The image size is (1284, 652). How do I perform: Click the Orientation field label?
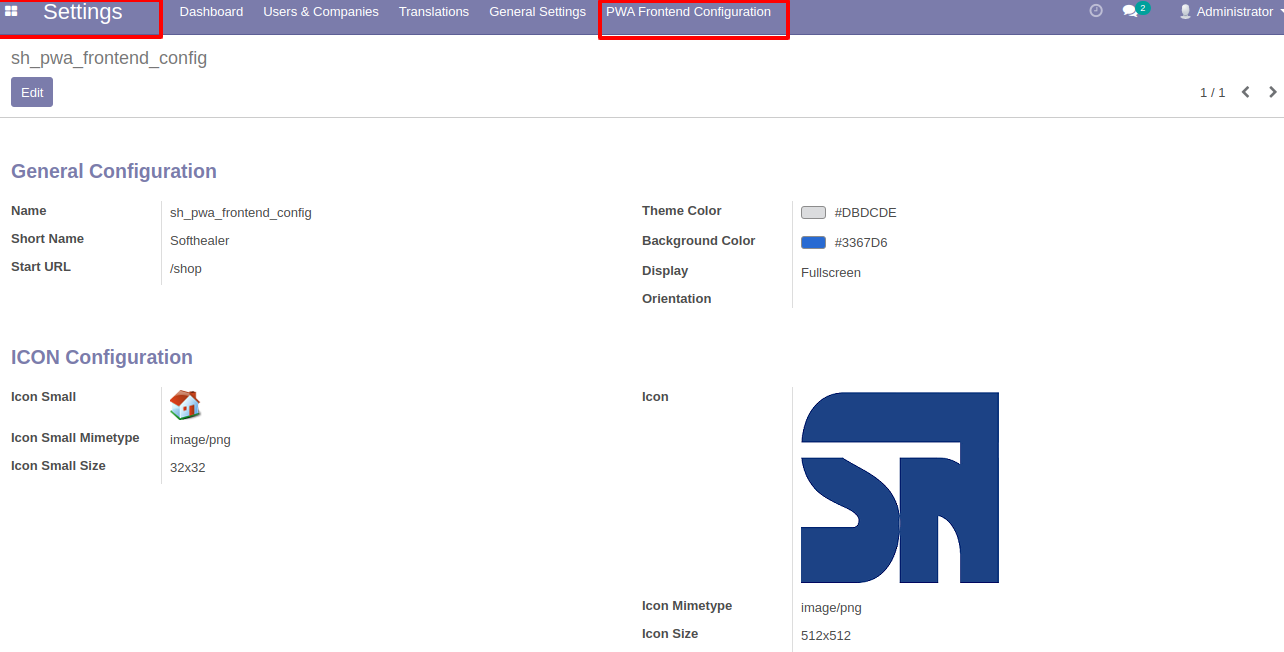pos(677,299)
